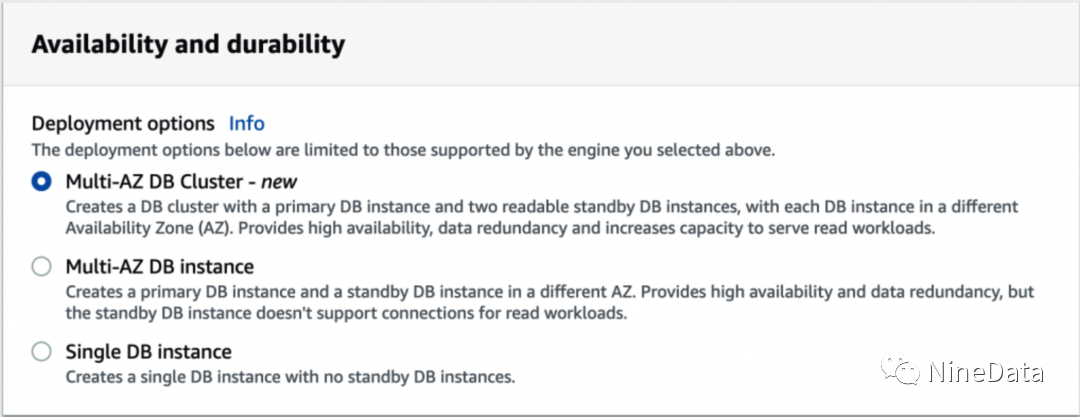Click the "Single DB instance" option label
Image resolution: width=1080 pixels, height=417 pixels.
point(148,352)
